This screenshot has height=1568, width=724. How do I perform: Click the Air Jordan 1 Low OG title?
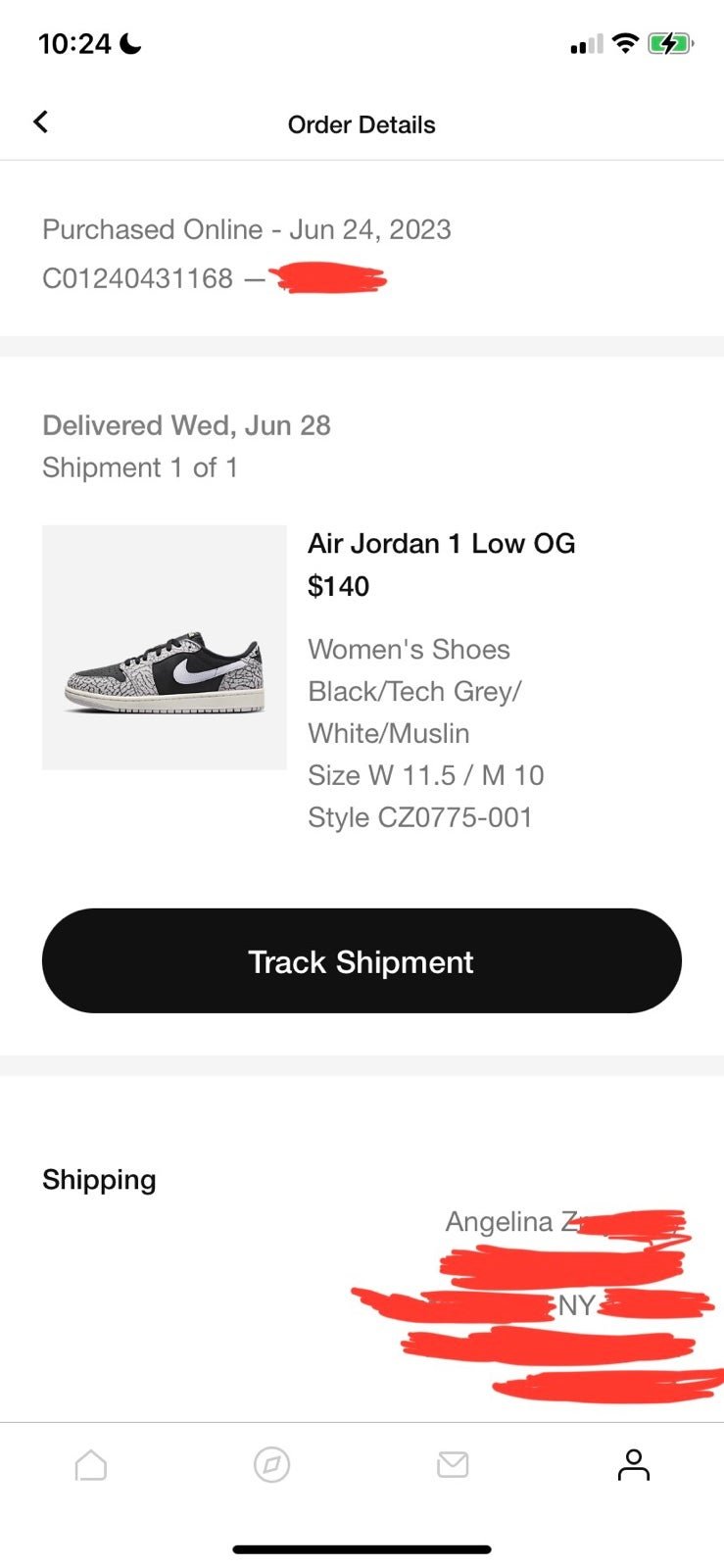[441, 544]
